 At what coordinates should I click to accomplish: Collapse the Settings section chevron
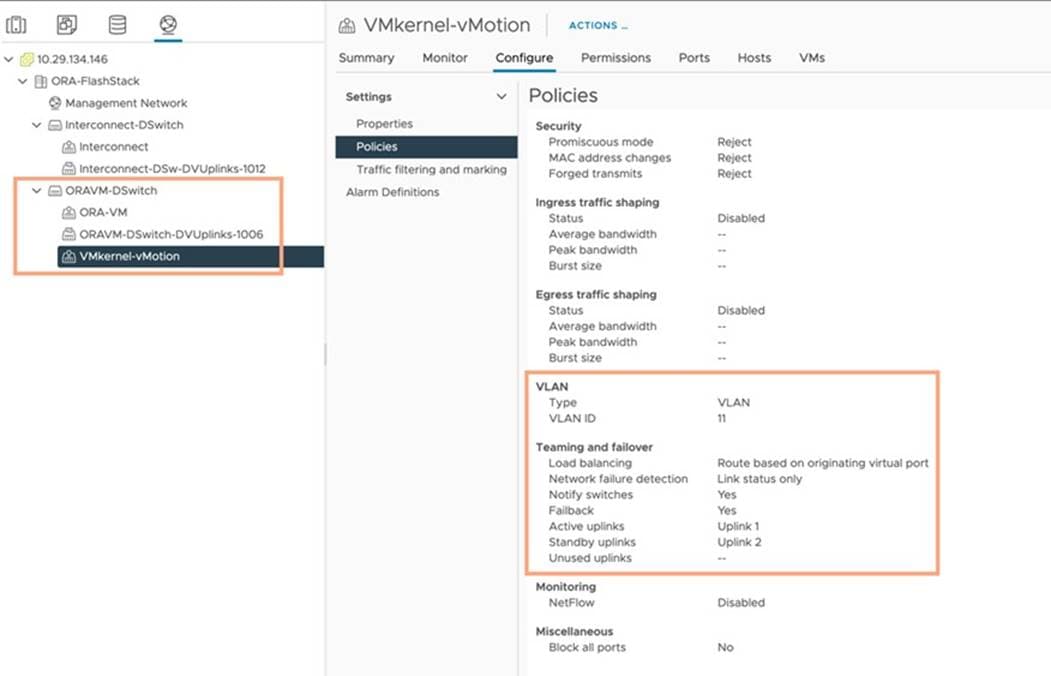click(x=501, y=96)
